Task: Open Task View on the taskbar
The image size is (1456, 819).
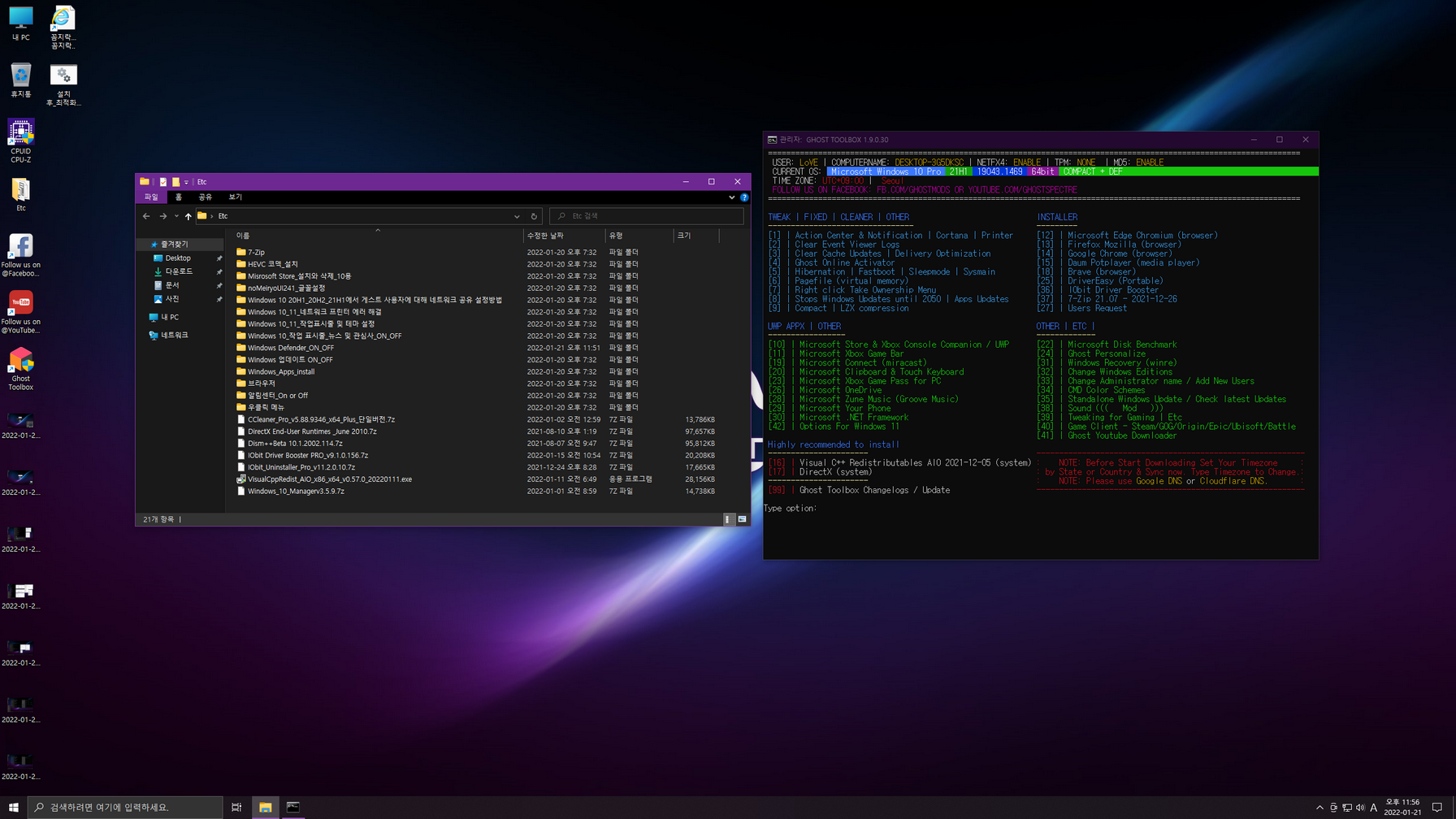Action: click(x=236, y=807)
